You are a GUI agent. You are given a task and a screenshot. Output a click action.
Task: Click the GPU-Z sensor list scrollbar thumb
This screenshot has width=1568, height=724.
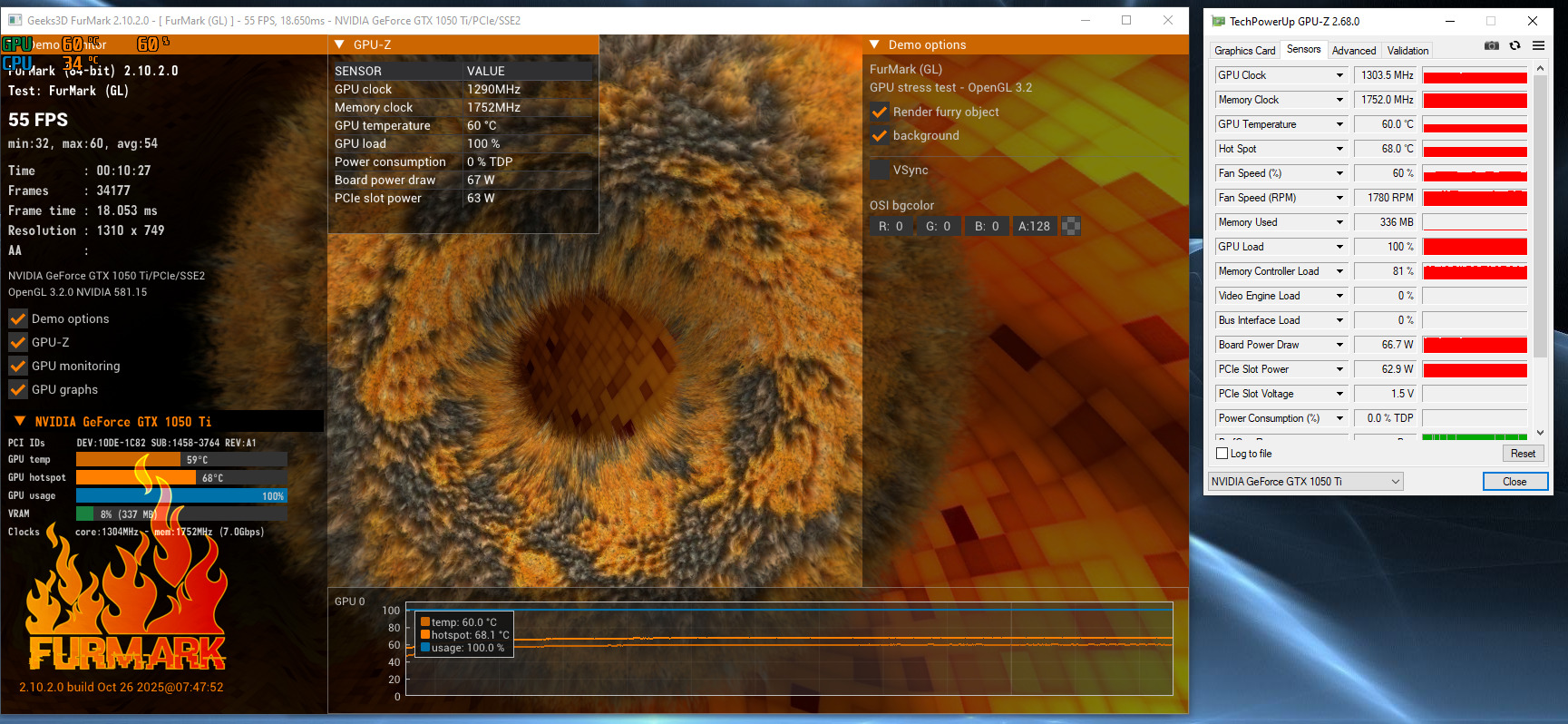coord(1539,218)
